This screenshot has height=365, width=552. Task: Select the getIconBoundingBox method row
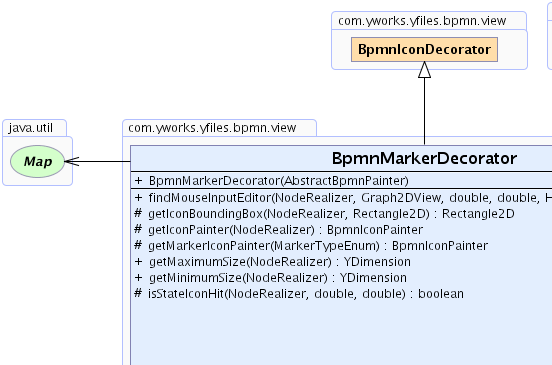point(324,214)
